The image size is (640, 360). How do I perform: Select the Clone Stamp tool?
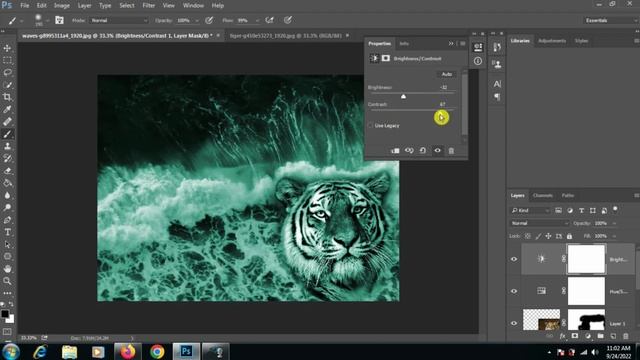click(7, 146)
